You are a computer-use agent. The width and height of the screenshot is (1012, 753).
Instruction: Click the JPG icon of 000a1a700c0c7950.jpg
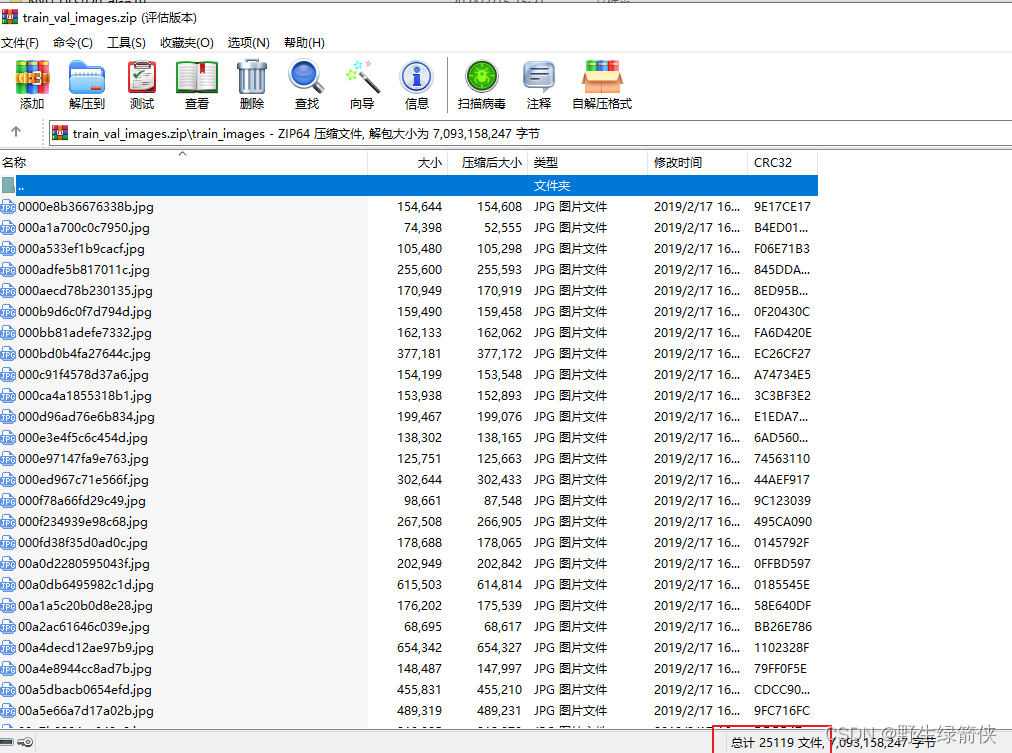pyautogui.click(x=8, y=228)
